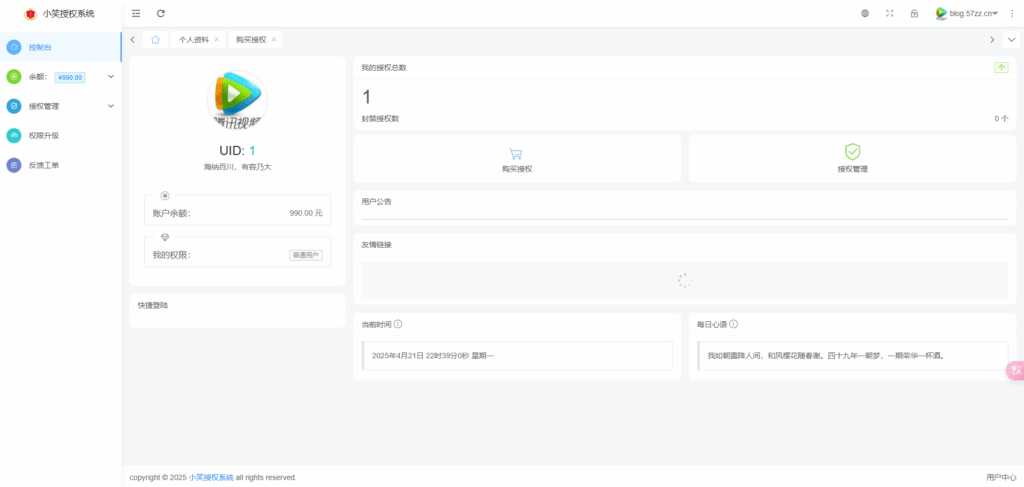Screen dimensions: 1024x487
Task: Expand the 授权管理 sidebar menu
Action: point(60,105)
